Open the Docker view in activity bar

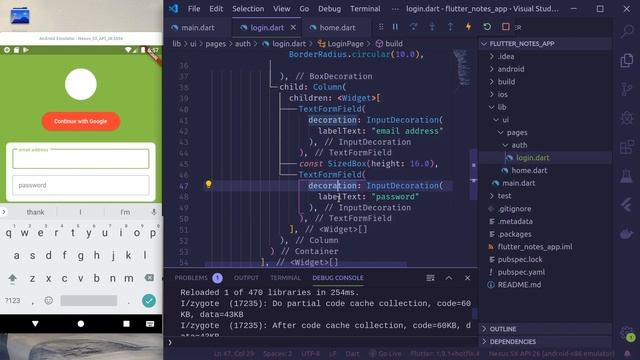[x=627, y=234]
